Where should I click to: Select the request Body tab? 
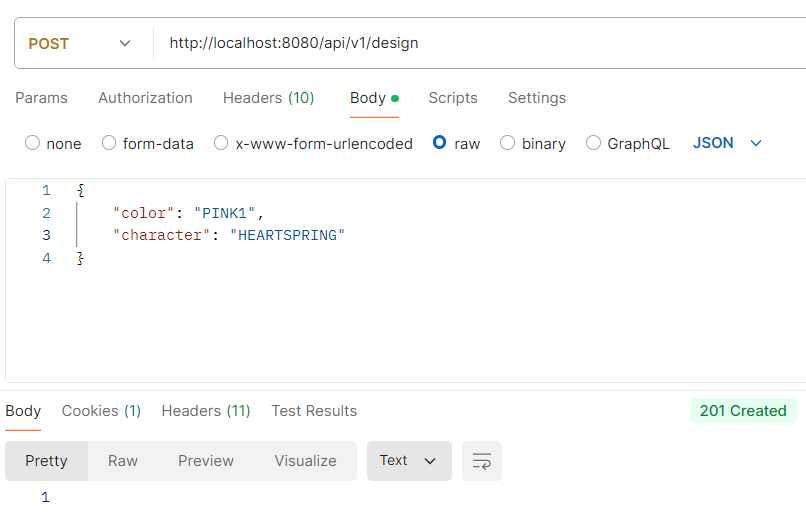click(374, 98)
